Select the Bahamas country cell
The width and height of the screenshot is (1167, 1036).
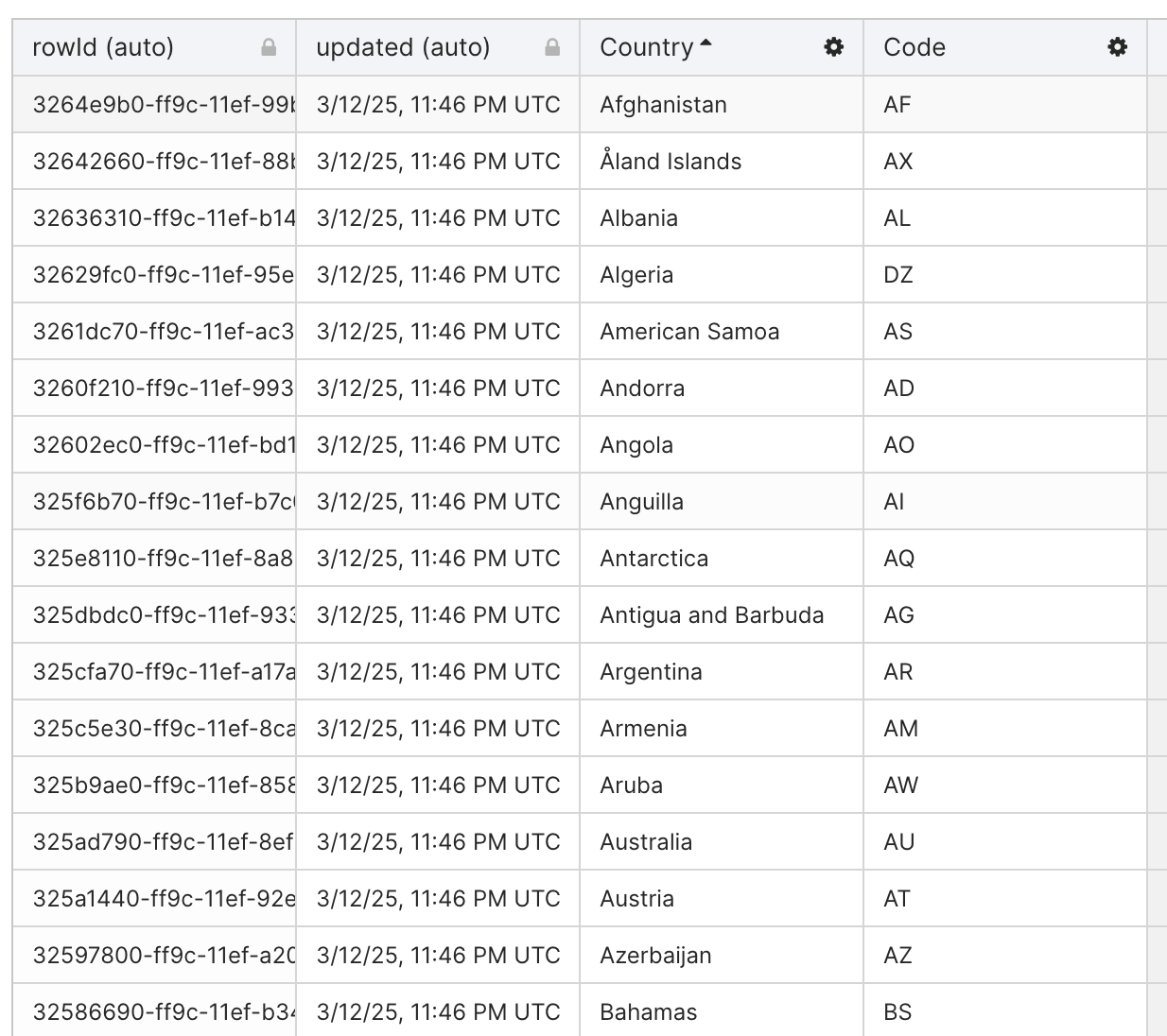pyautogui.click(x=648, y=1012)
